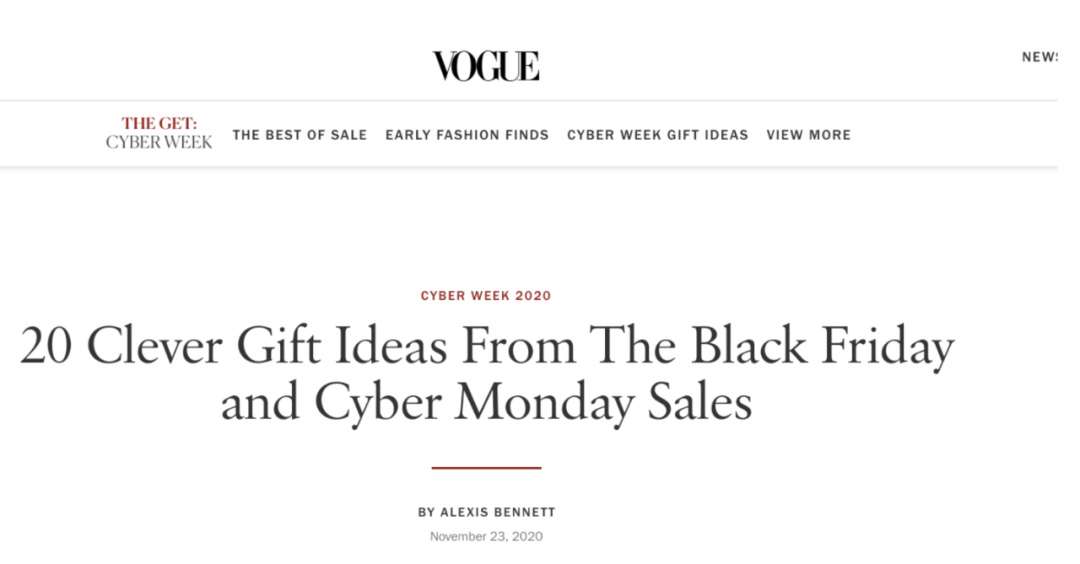
Task: Click the red divider line below headline
Action: [486, 467]
